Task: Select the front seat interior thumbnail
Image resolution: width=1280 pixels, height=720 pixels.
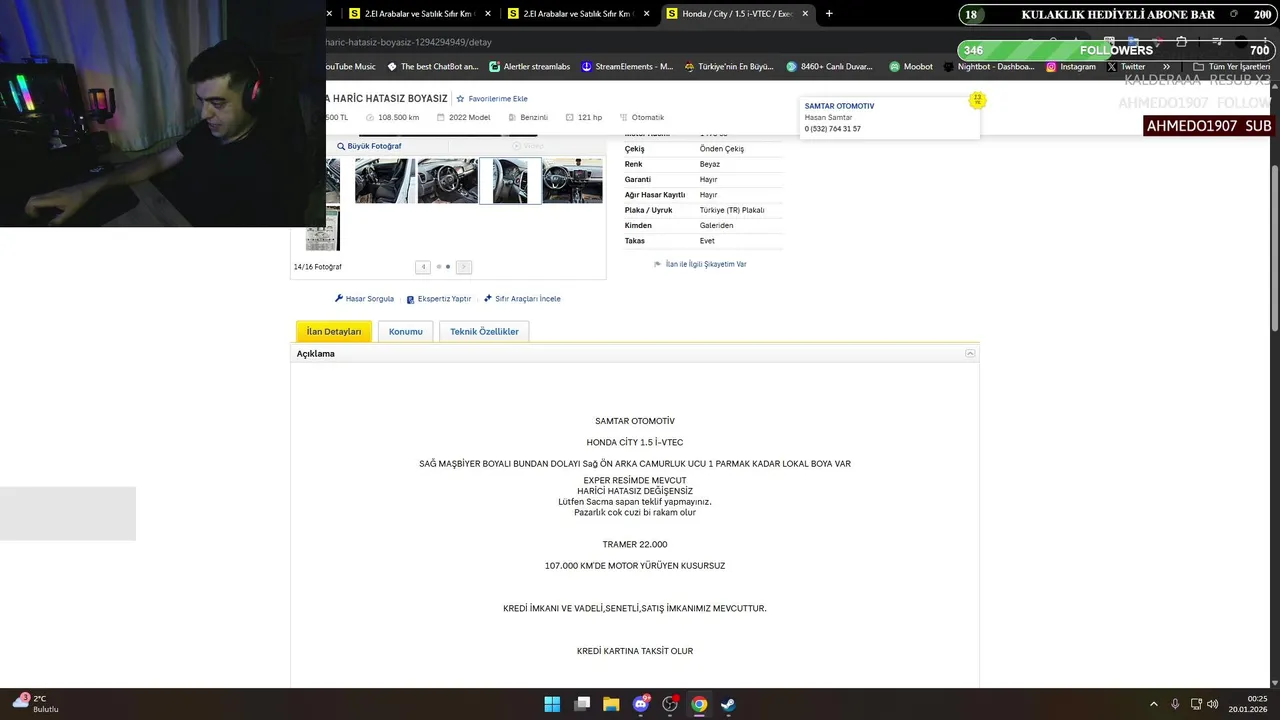Action: (385, 181)
